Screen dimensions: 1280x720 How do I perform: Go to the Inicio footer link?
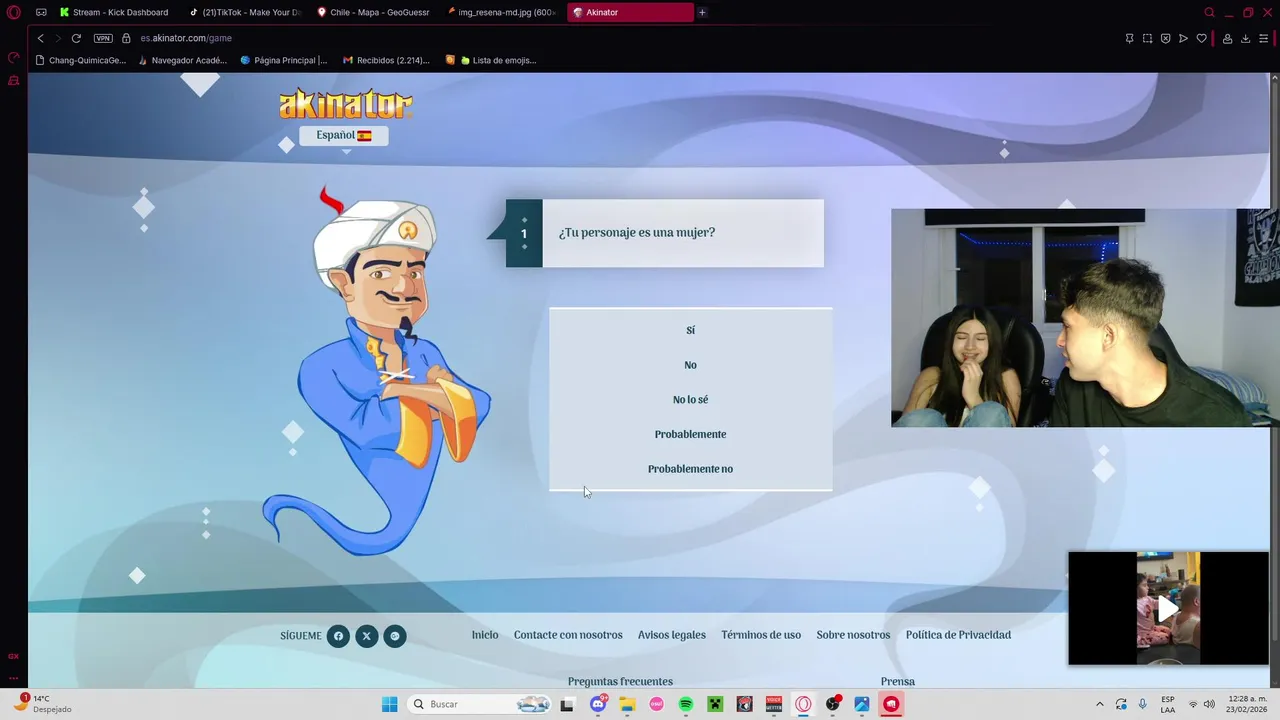[x=485, y=635]
